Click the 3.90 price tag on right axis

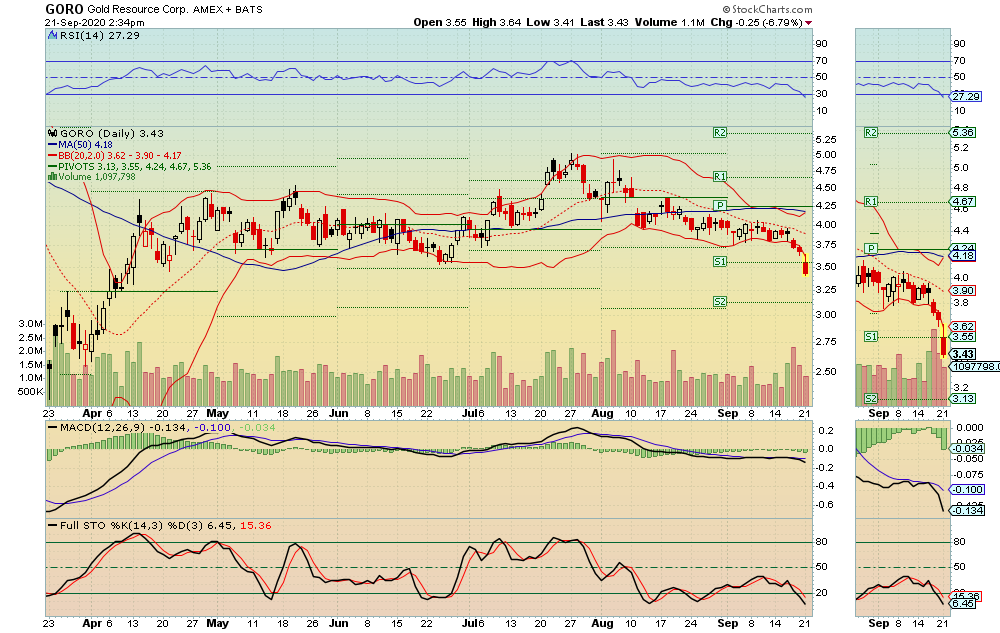click(963, 290)
